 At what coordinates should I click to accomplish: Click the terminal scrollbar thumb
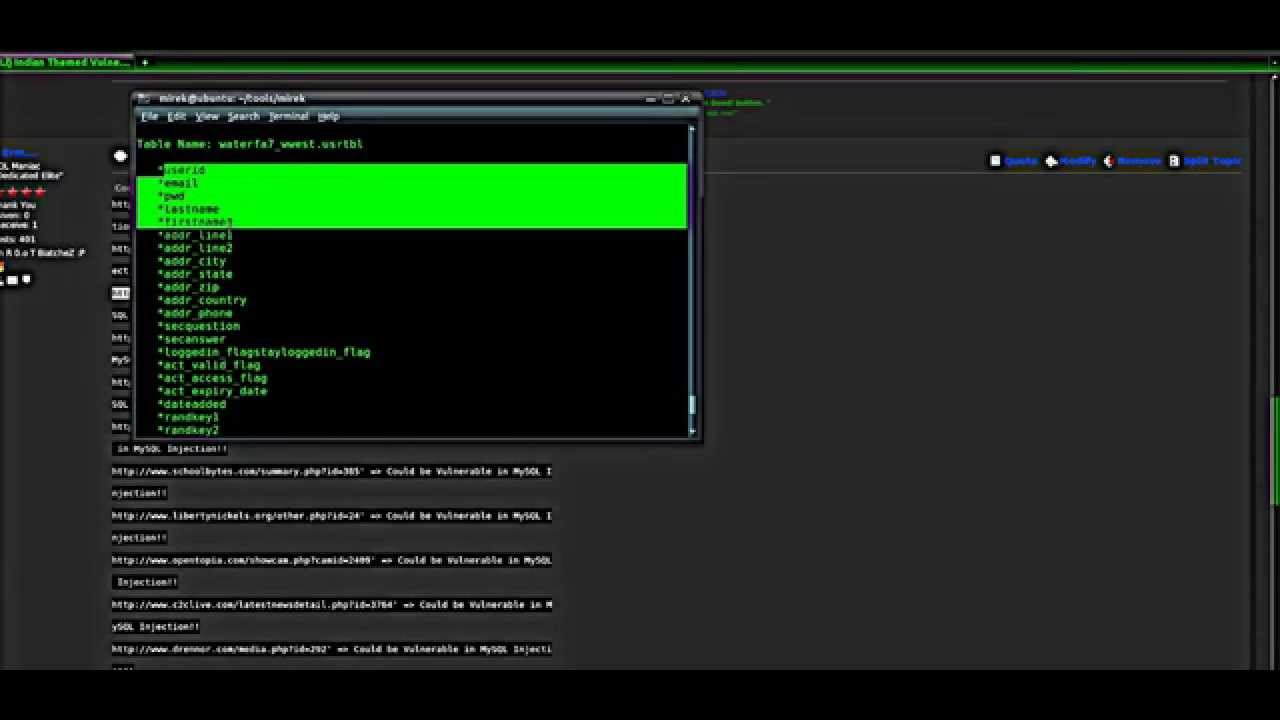[x=691, y=405]
